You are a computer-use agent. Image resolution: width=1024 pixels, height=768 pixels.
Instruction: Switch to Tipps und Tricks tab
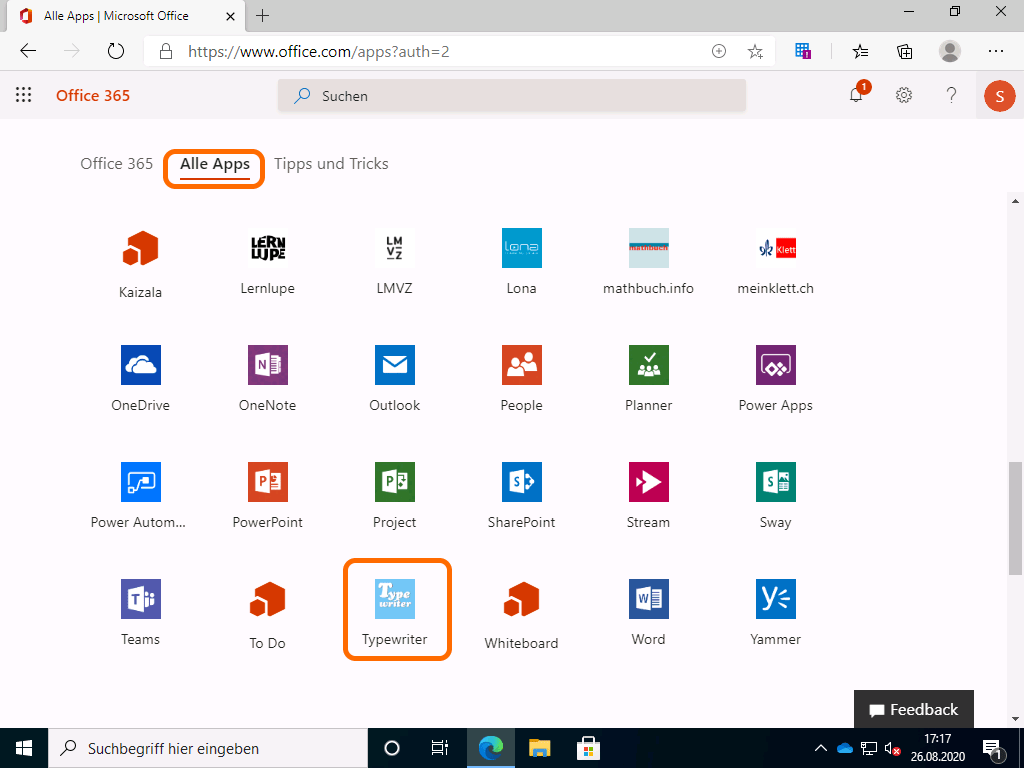point(331,164)
